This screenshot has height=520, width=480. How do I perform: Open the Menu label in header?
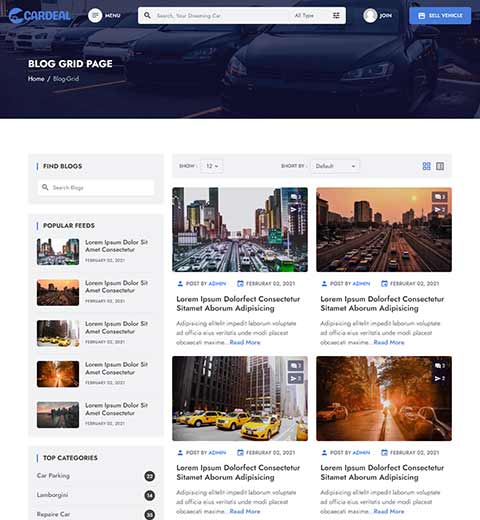click(x=113, y=15)
